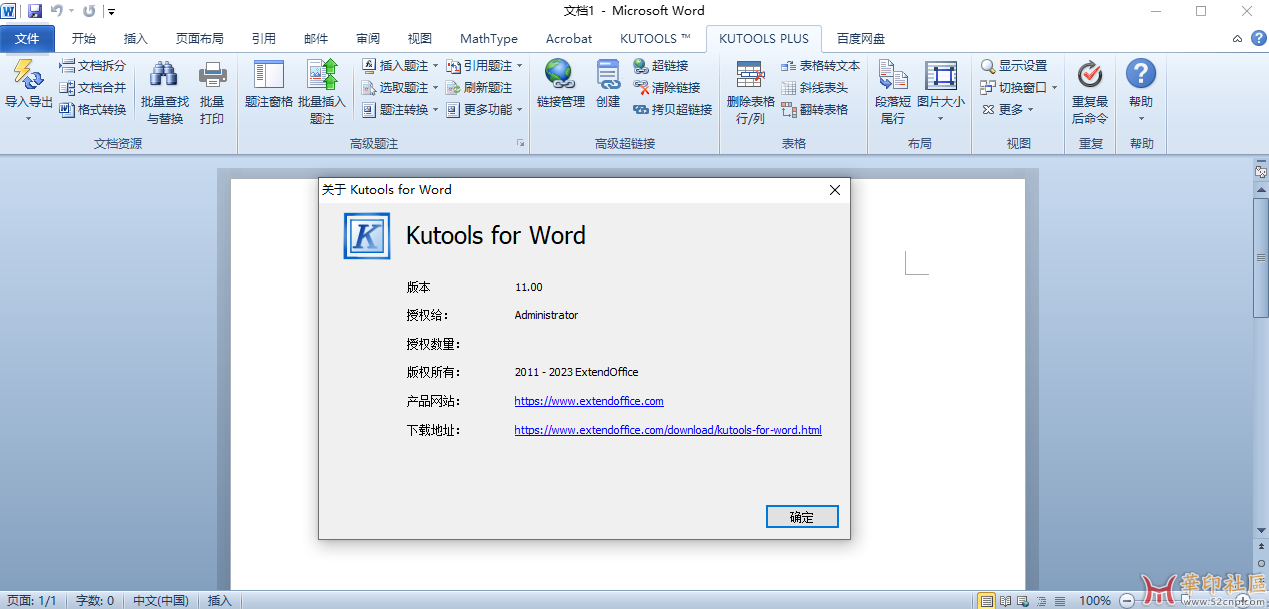Image resolution: width=1269 pixels, height=609 pixels.
Task: Save the document from quick access toolbar
Action: pyautogui.click(x=35, y=11)
